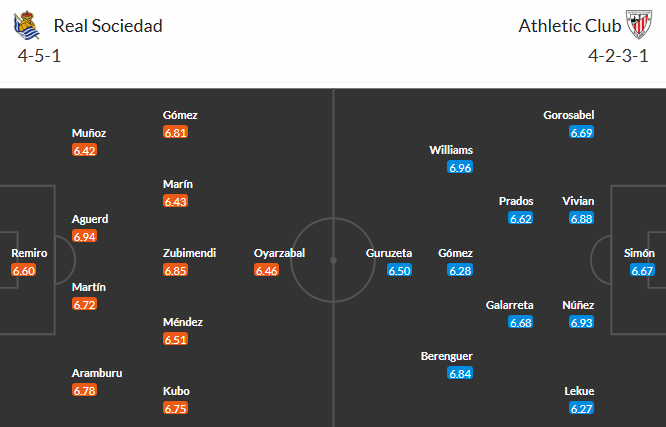Click the Real Sociedad club crest
Screen dimensions: 666x427
click(x=28, y=24)
